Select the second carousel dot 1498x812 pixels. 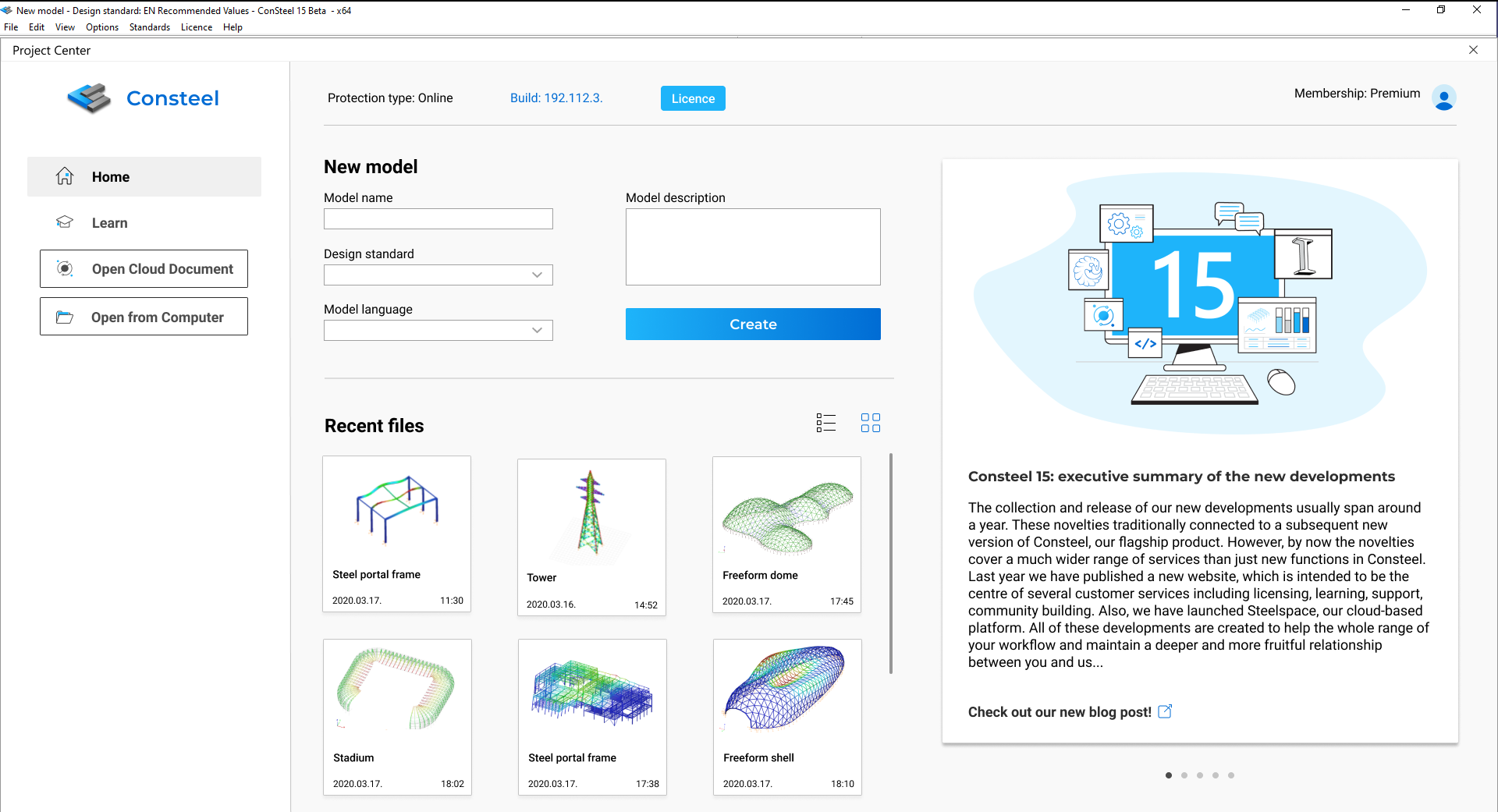[x=1184, y=775]
